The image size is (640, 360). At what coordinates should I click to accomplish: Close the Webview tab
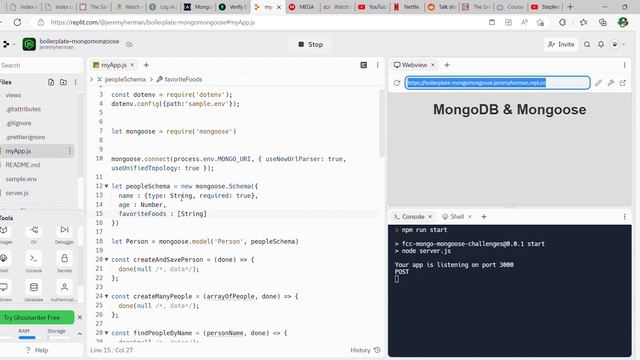point(433,65)
